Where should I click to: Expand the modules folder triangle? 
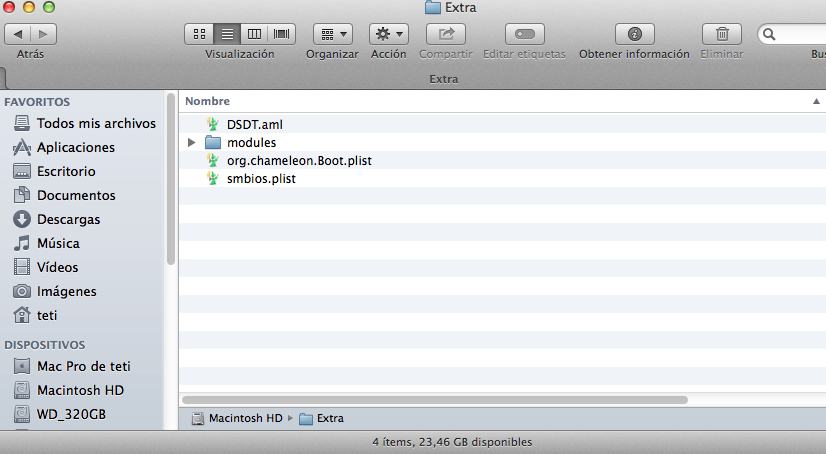(192, 142)
